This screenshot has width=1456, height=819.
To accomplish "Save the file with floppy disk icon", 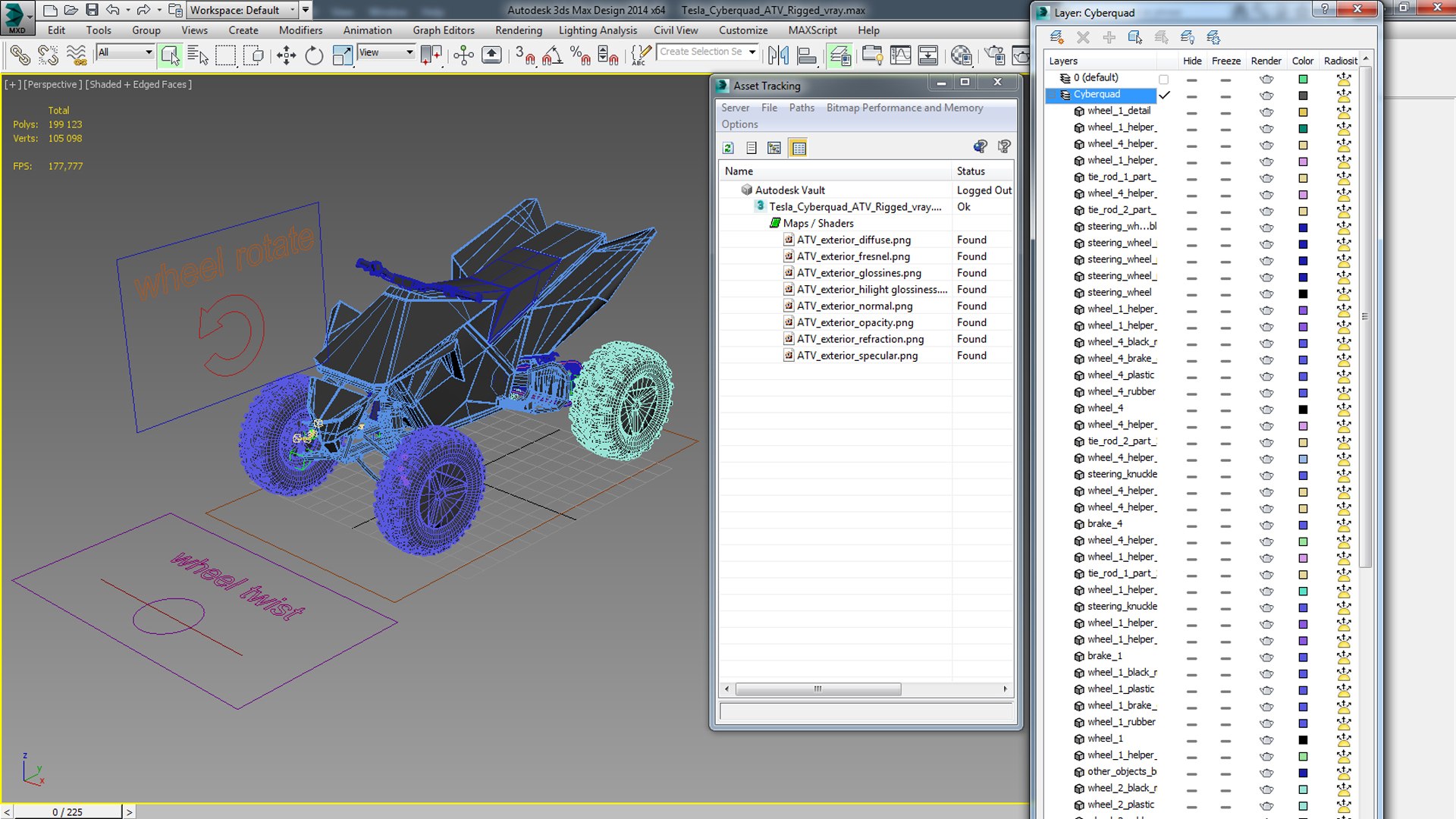I will point(92,10).
